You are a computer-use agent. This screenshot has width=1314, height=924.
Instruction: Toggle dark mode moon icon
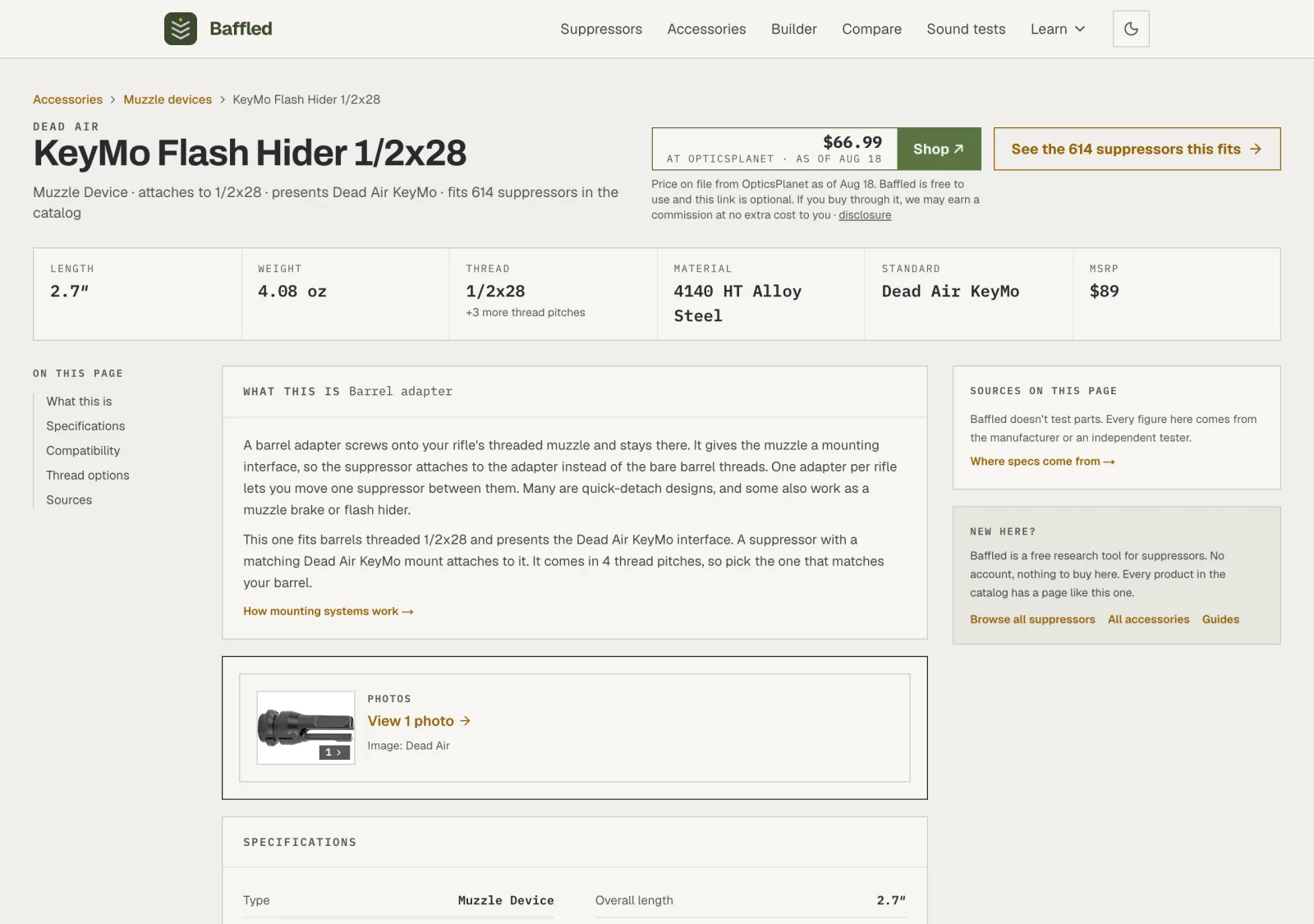pyautogui.click(x=1131, y=29)
